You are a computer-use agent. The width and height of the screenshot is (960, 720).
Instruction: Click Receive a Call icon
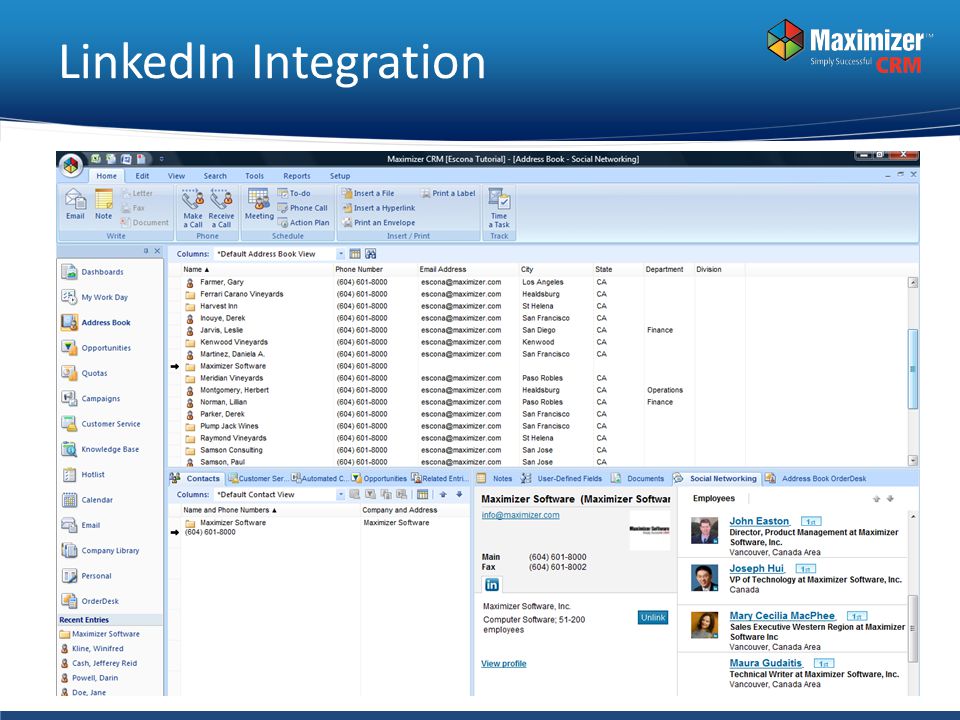221,208
